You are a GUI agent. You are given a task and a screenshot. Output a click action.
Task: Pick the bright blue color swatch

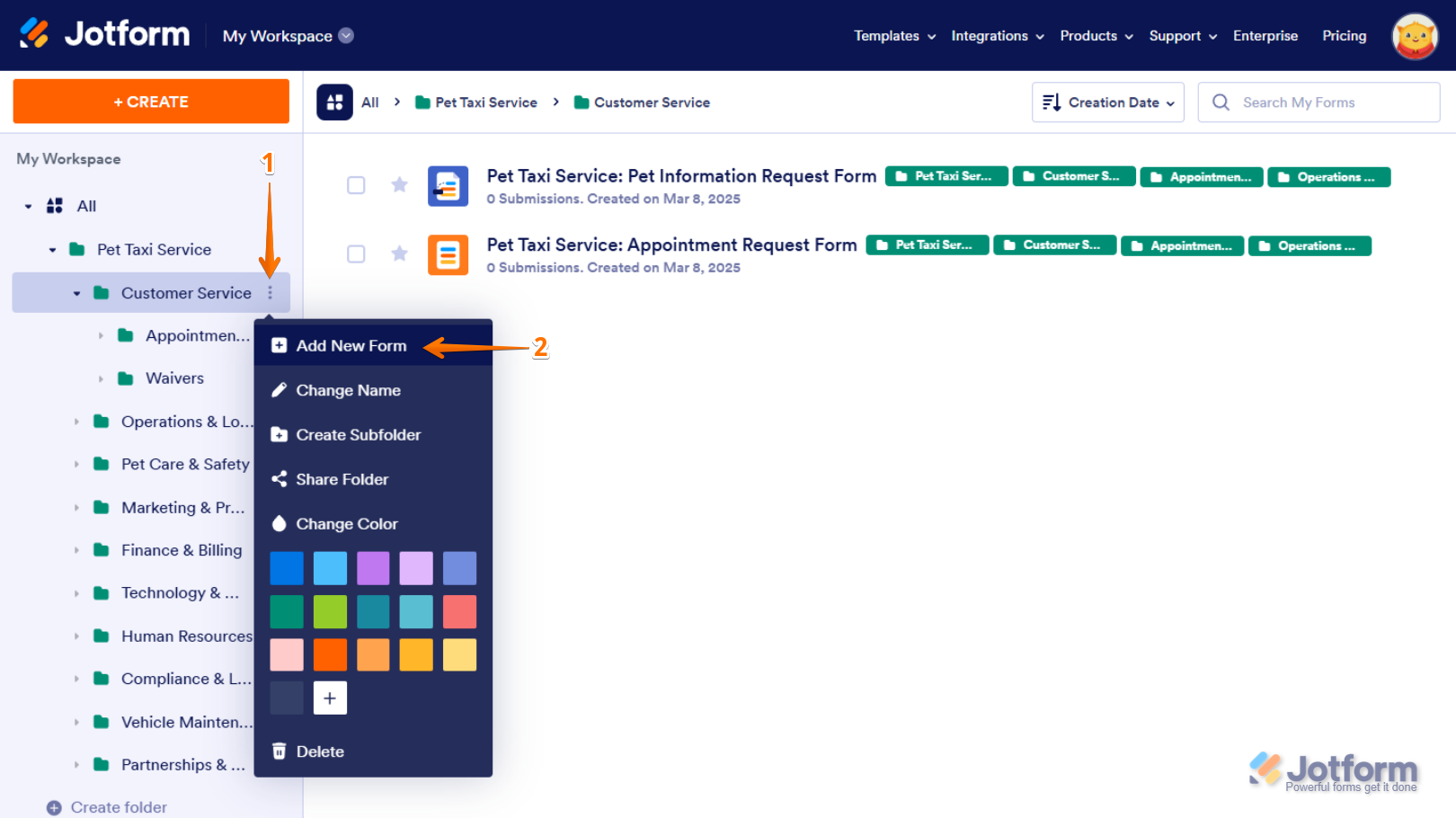(287, 568)
